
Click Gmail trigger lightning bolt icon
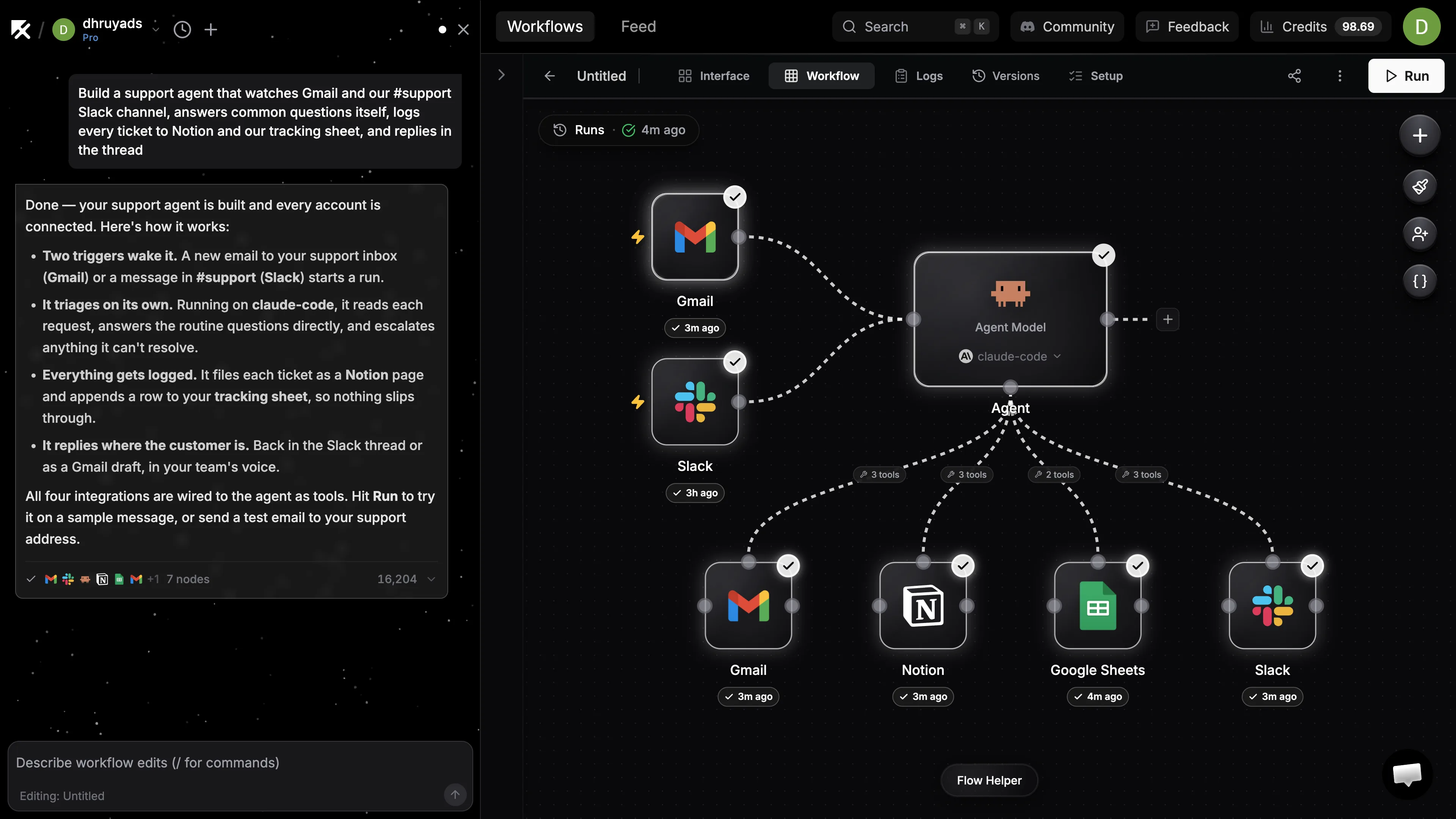click(637, 237)
